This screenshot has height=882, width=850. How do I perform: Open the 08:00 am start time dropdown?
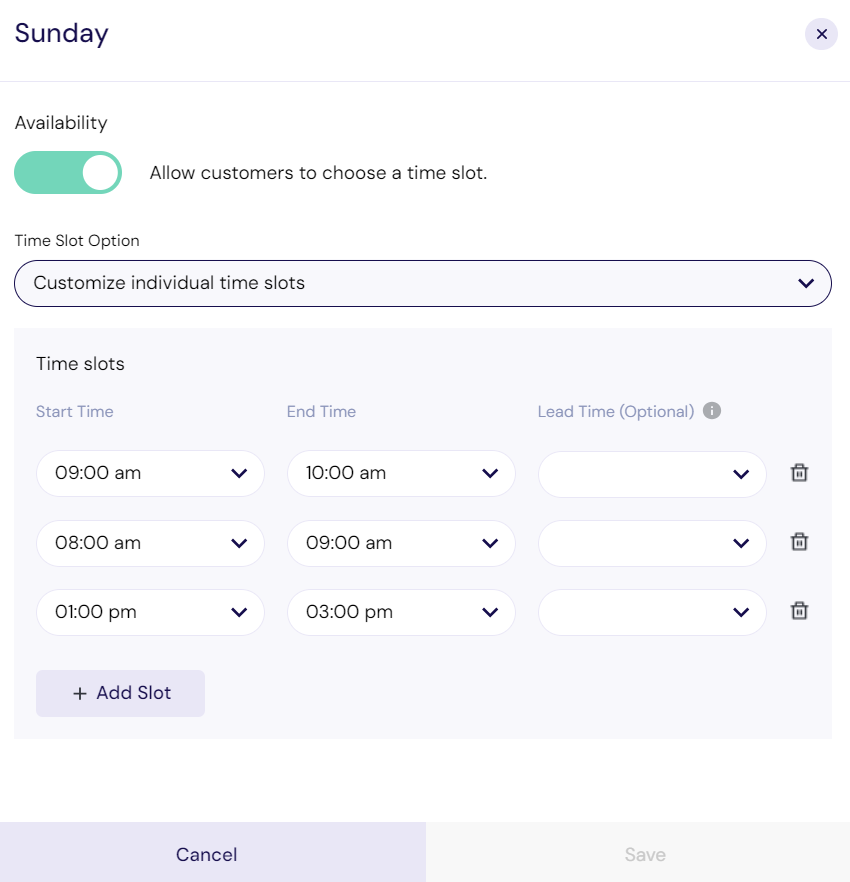(150, 543)
